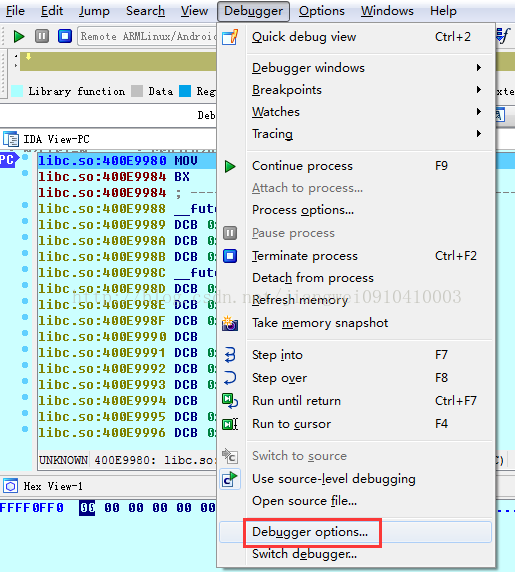Viewport: 515px width, 572px height.
Task: Select Step over menu entry
Action: (x=356, y=378)
